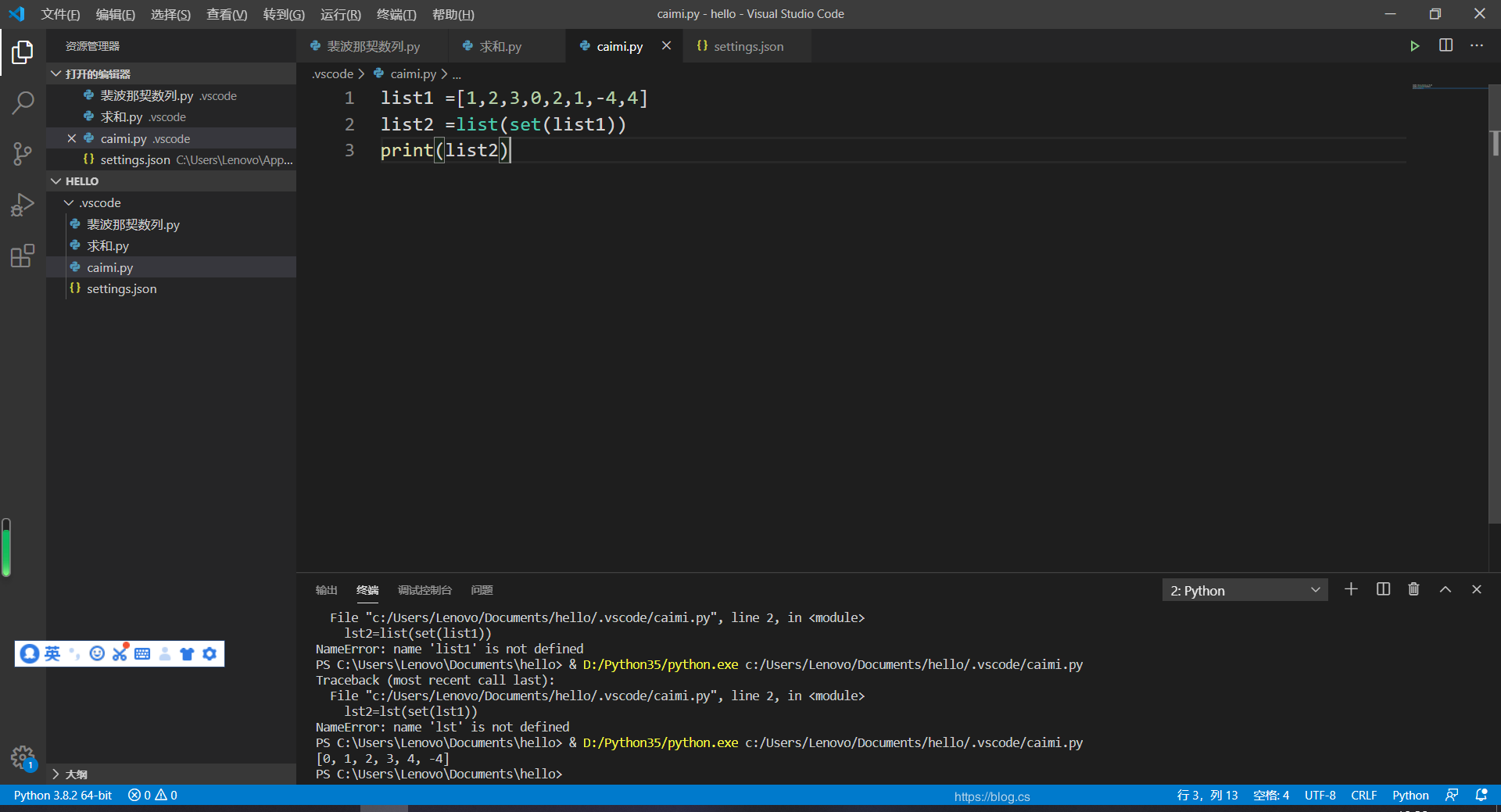Change UTF-8 encoding in status bar
The height and width of the screenshot is (812, 1501).
pyautogui.click(x=1320, y=795)
